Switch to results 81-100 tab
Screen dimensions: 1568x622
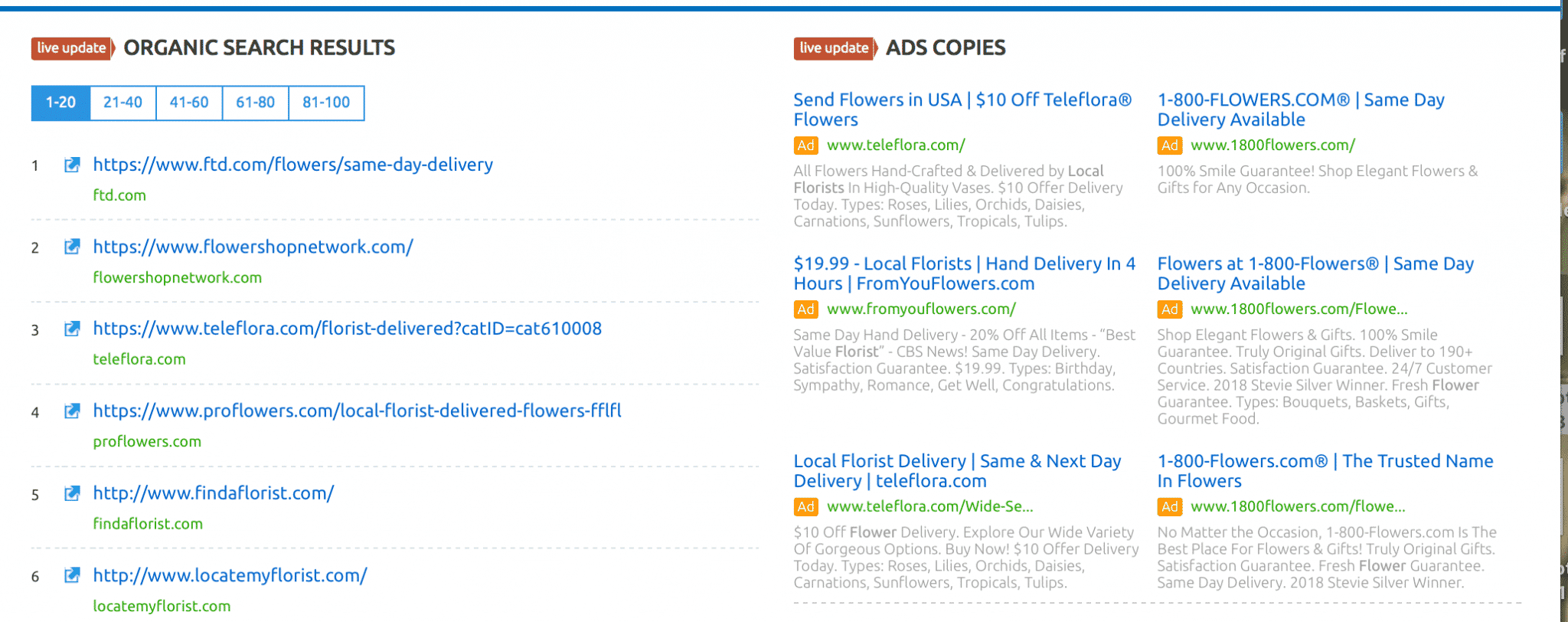tap(326, 103)
